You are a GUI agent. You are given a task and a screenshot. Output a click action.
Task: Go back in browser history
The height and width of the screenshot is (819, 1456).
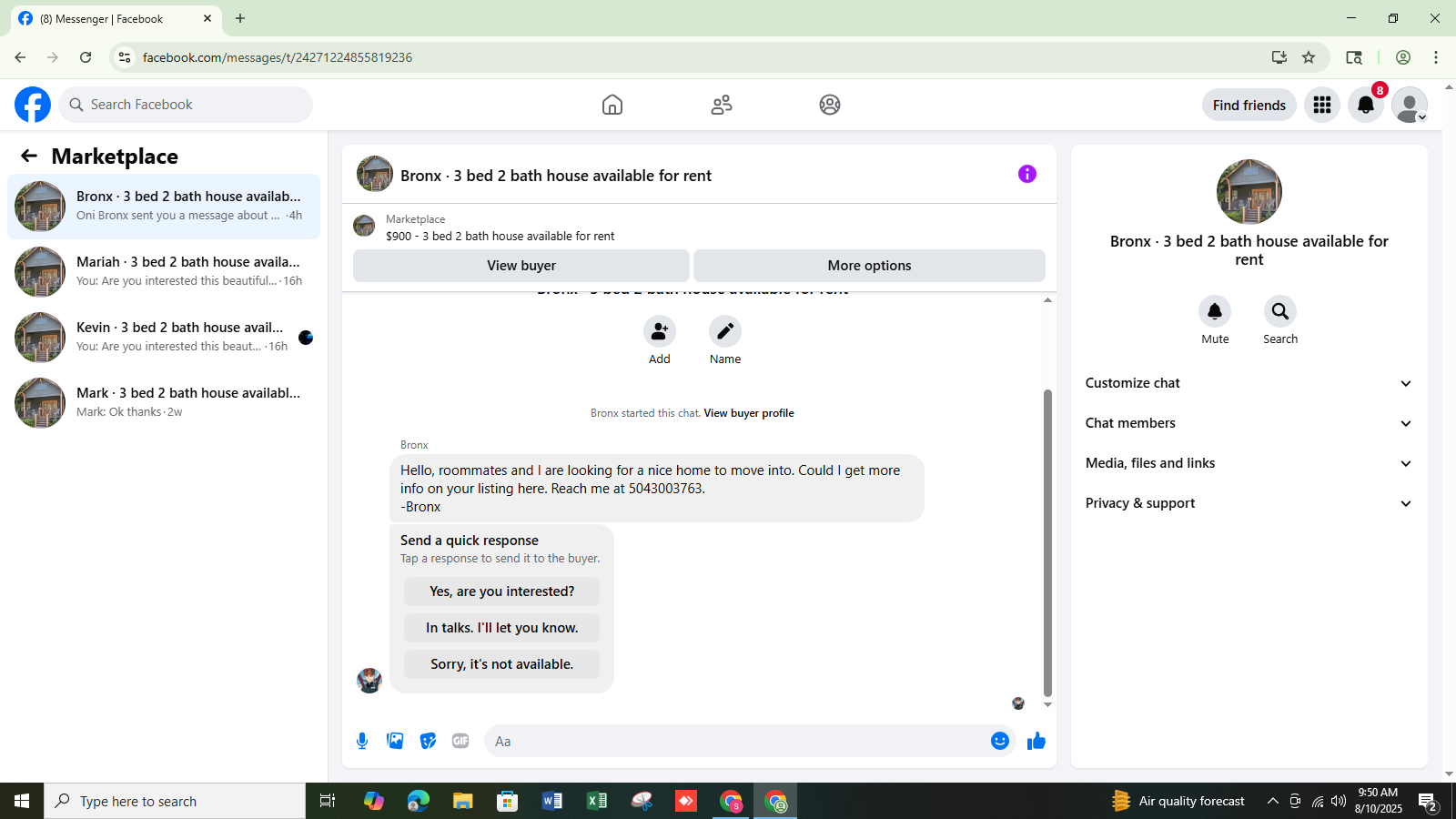tap(20, 57)
